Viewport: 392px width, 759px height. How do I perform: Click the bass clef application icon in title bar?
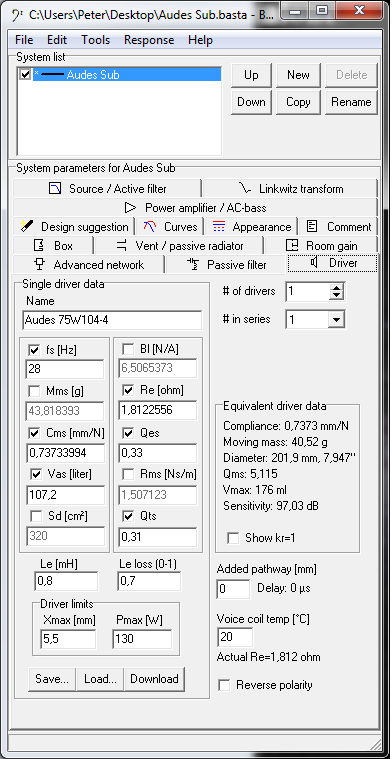(x=17, y=14)
